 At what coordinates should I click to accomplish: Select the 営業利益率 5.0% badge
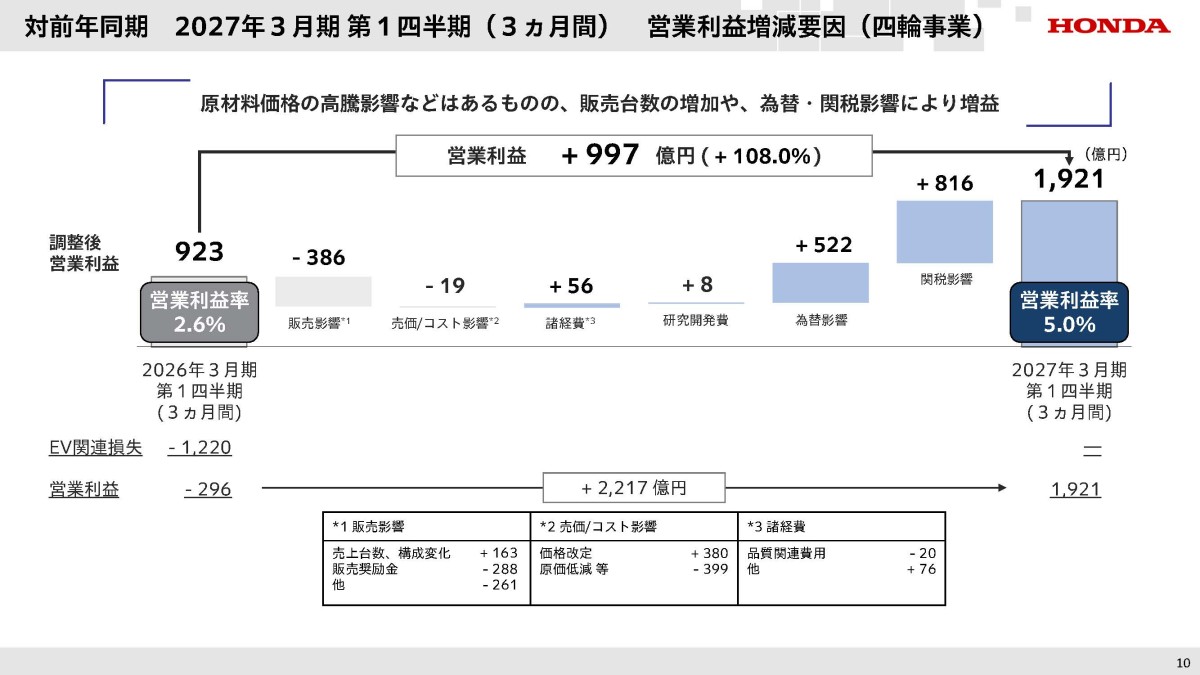pyautogui.click(x=1069, y=313)
